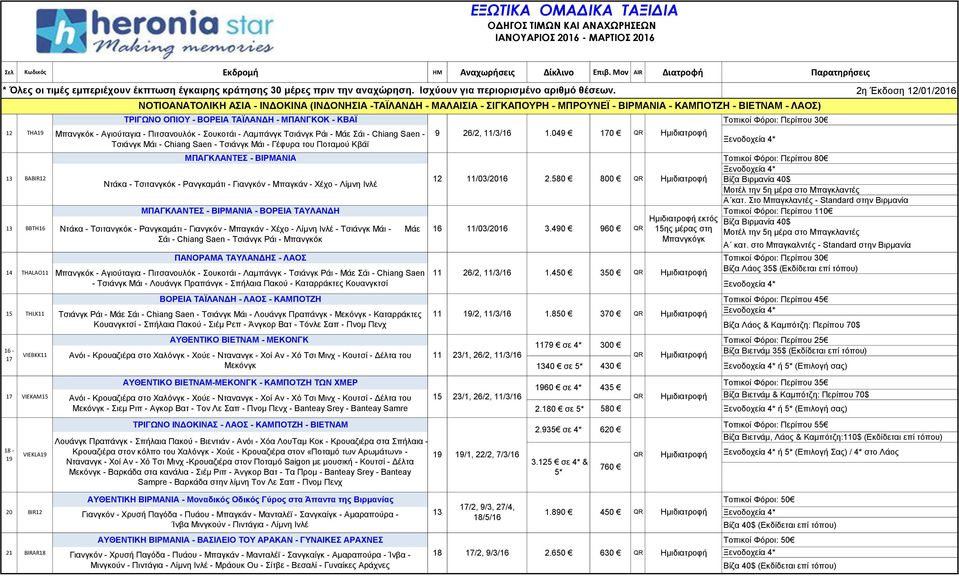The width and height of the screenshot is (959, 576).
Task: Select the double-room price 2.650 €
Action: (558, 553)
